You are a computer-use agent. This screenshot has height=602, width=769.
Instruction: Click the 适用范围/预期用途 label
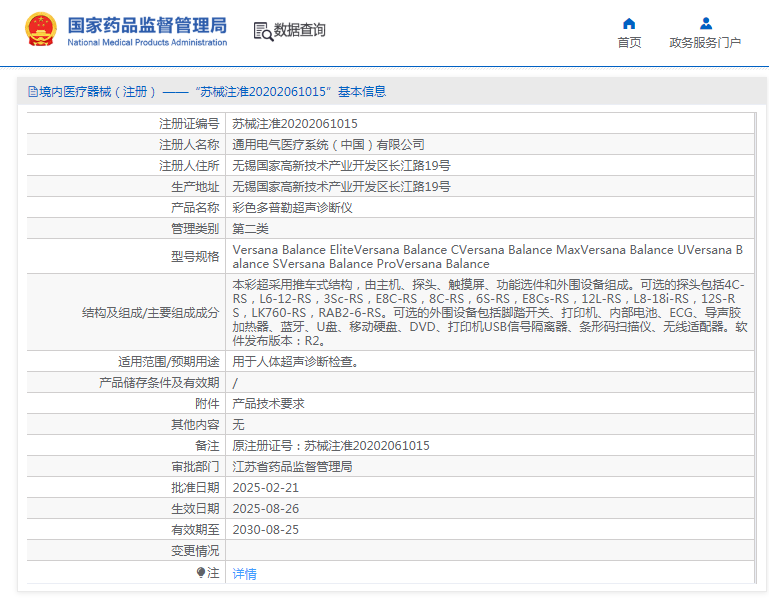(x=168, y=362)
